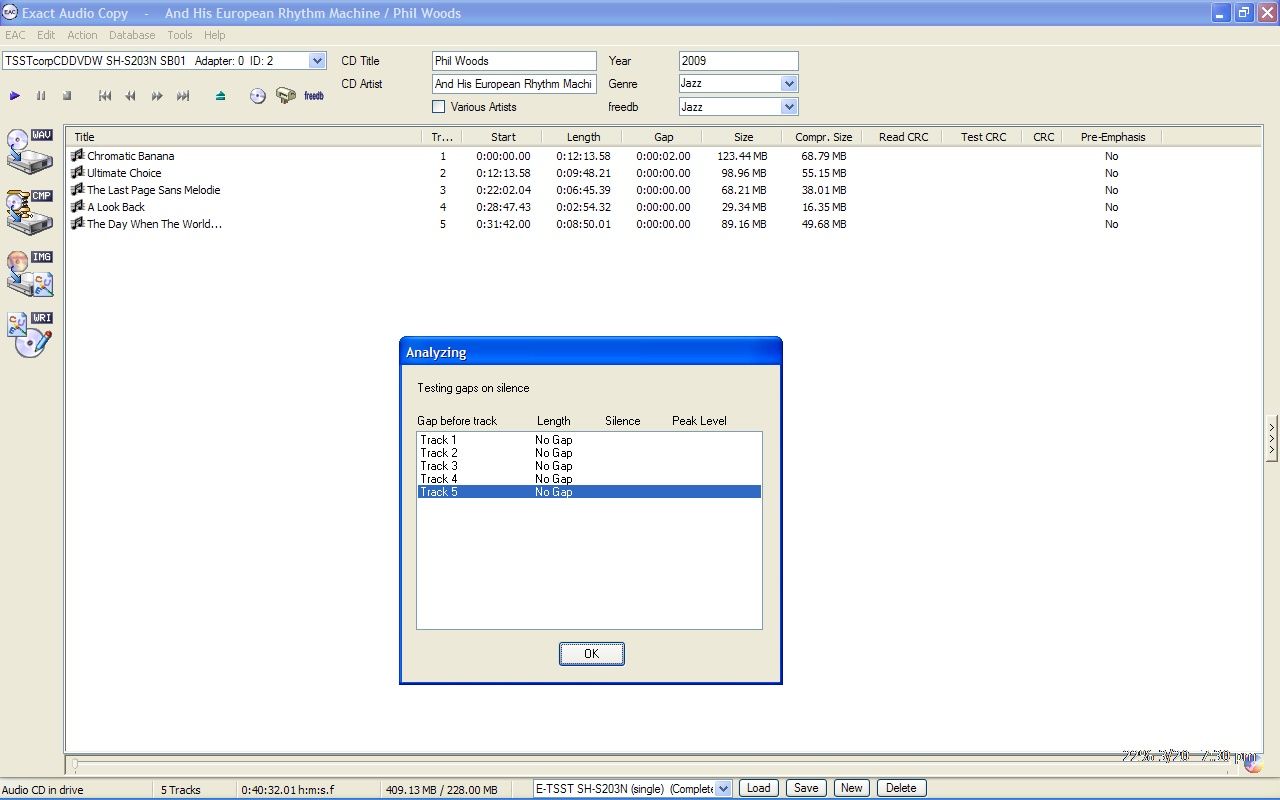
Task: Click the Length column header in track list
Action: [583, 137]
